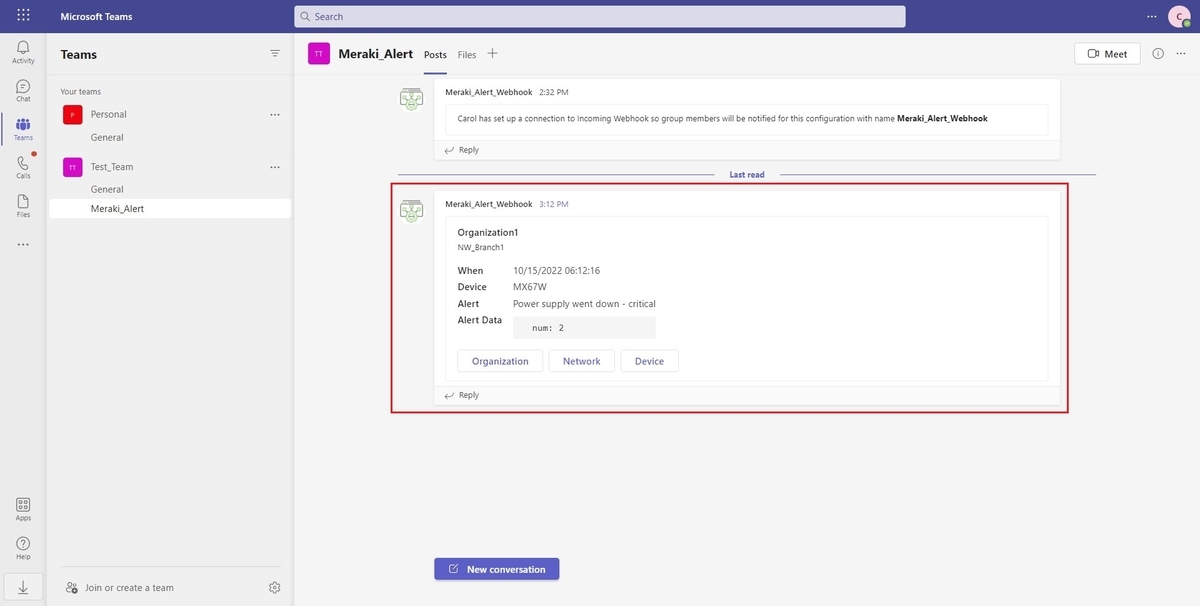
Task: Open Chat in the left rail
Action: pyautogui.click(x=23, y=91)
